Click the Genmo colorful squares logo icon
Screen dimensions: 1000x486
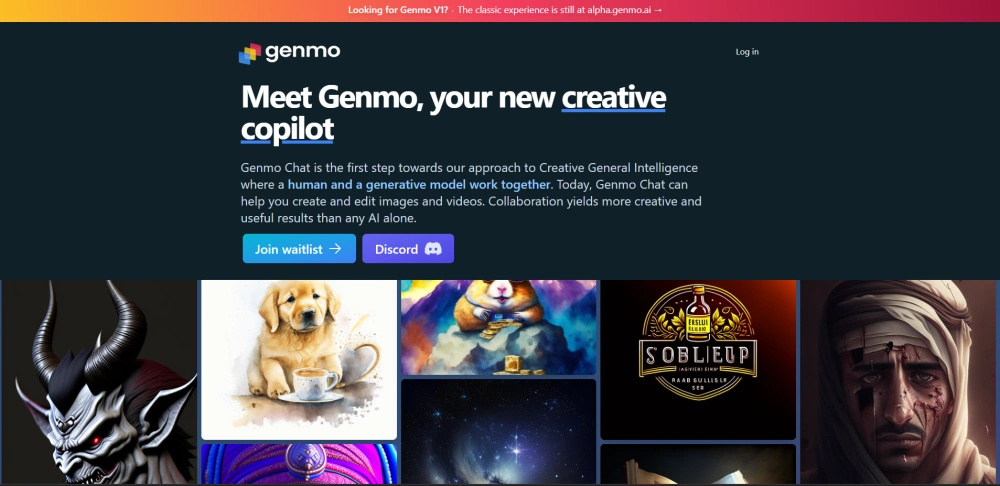250,54
